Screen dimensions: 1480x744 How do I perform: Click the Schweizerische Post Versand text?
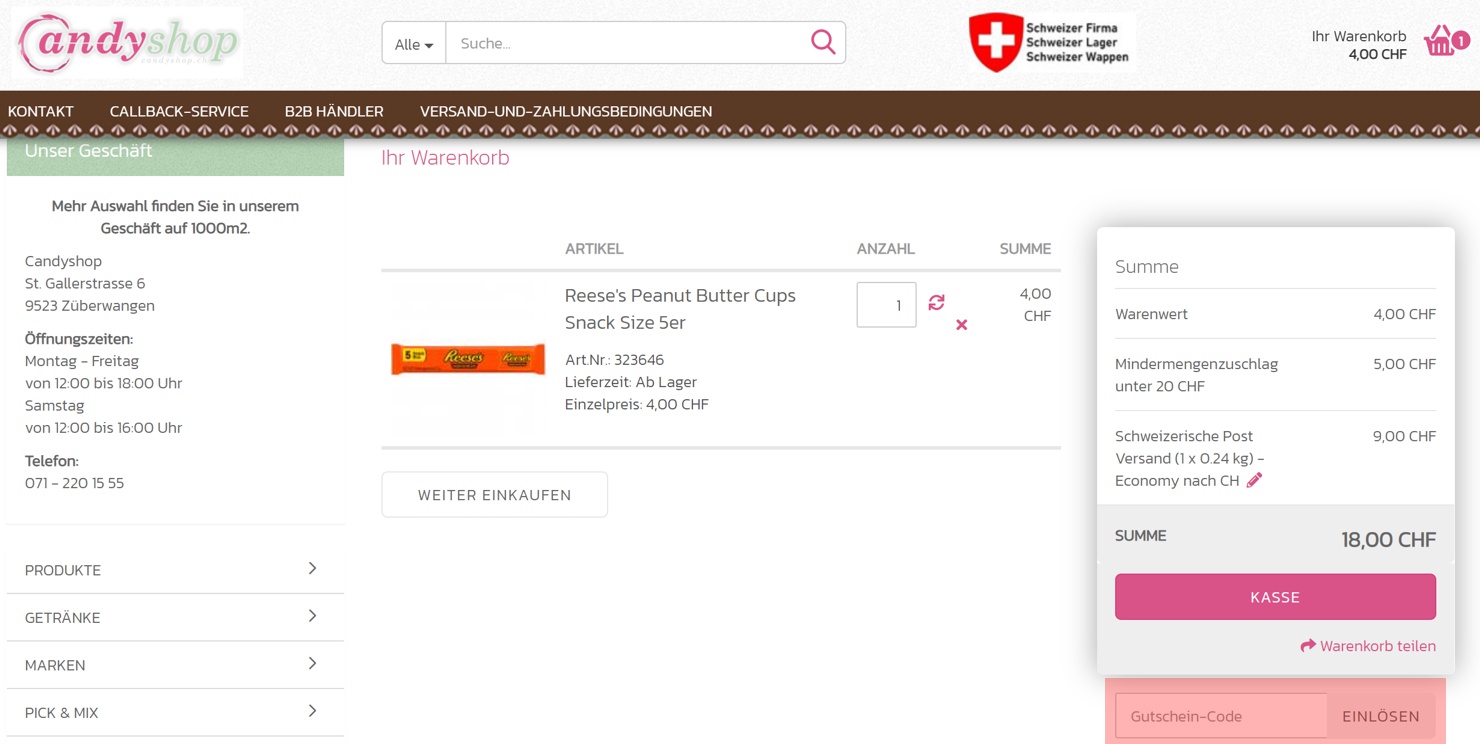(1190, 458)
